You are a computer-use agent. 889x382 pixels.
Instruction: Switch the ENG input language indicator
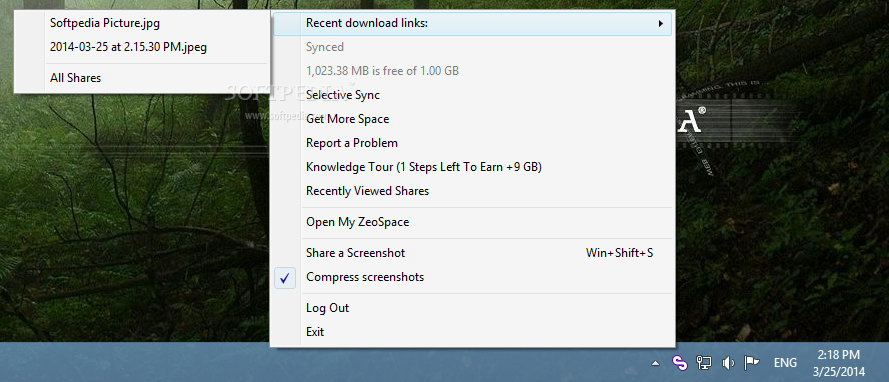tap(785, 363)
